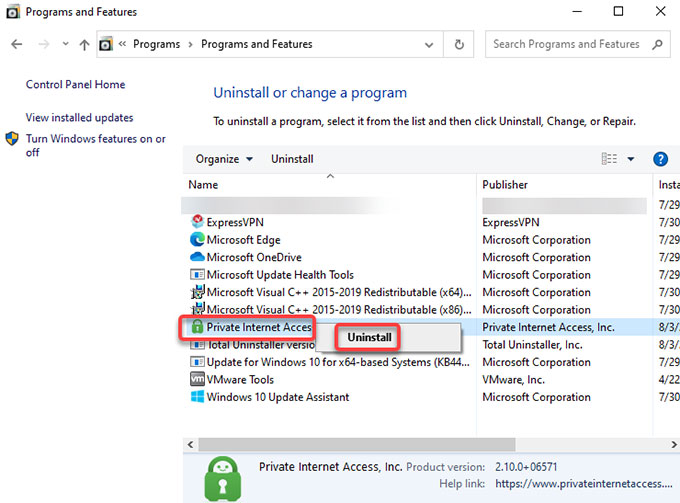Click the large PIA padlock in details pane
680x503 pixels.
click(x=222, y=479)
